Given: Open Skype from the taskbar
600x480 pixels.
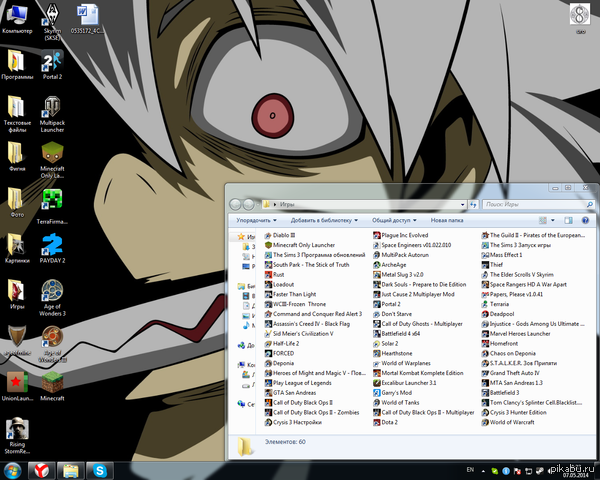Looking at the screenshot, I should pos(100,469).
